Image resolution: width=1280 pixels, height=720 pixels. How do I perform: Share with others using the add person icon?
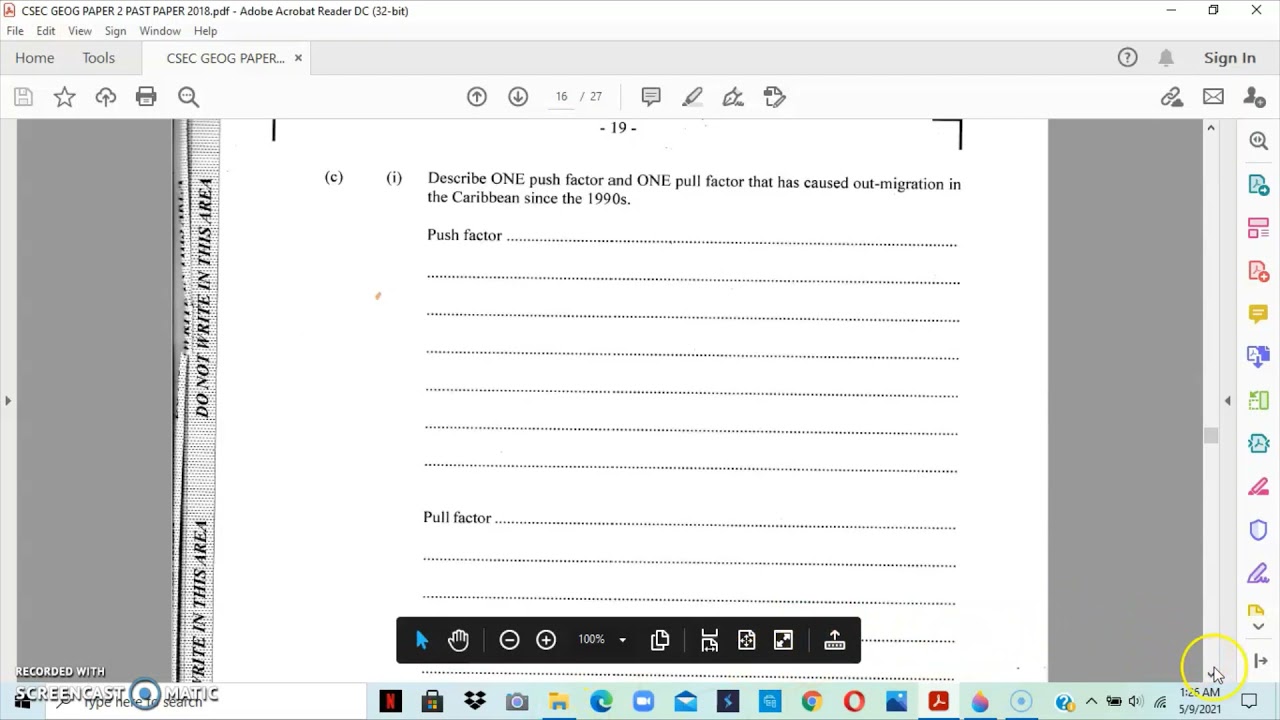(1254, 97)
